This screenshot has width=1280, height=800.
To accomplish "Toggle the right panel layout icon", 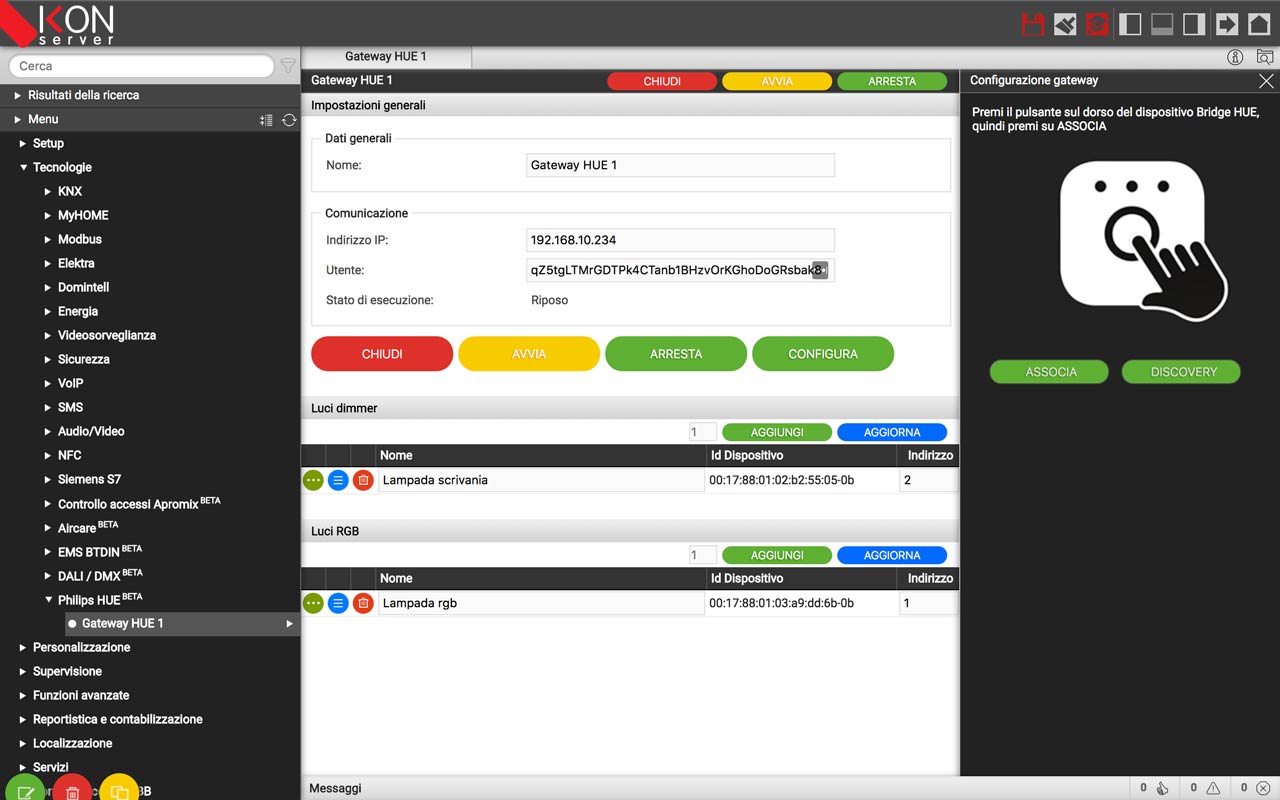I will pyautogui.click(x=1194, y=24).
